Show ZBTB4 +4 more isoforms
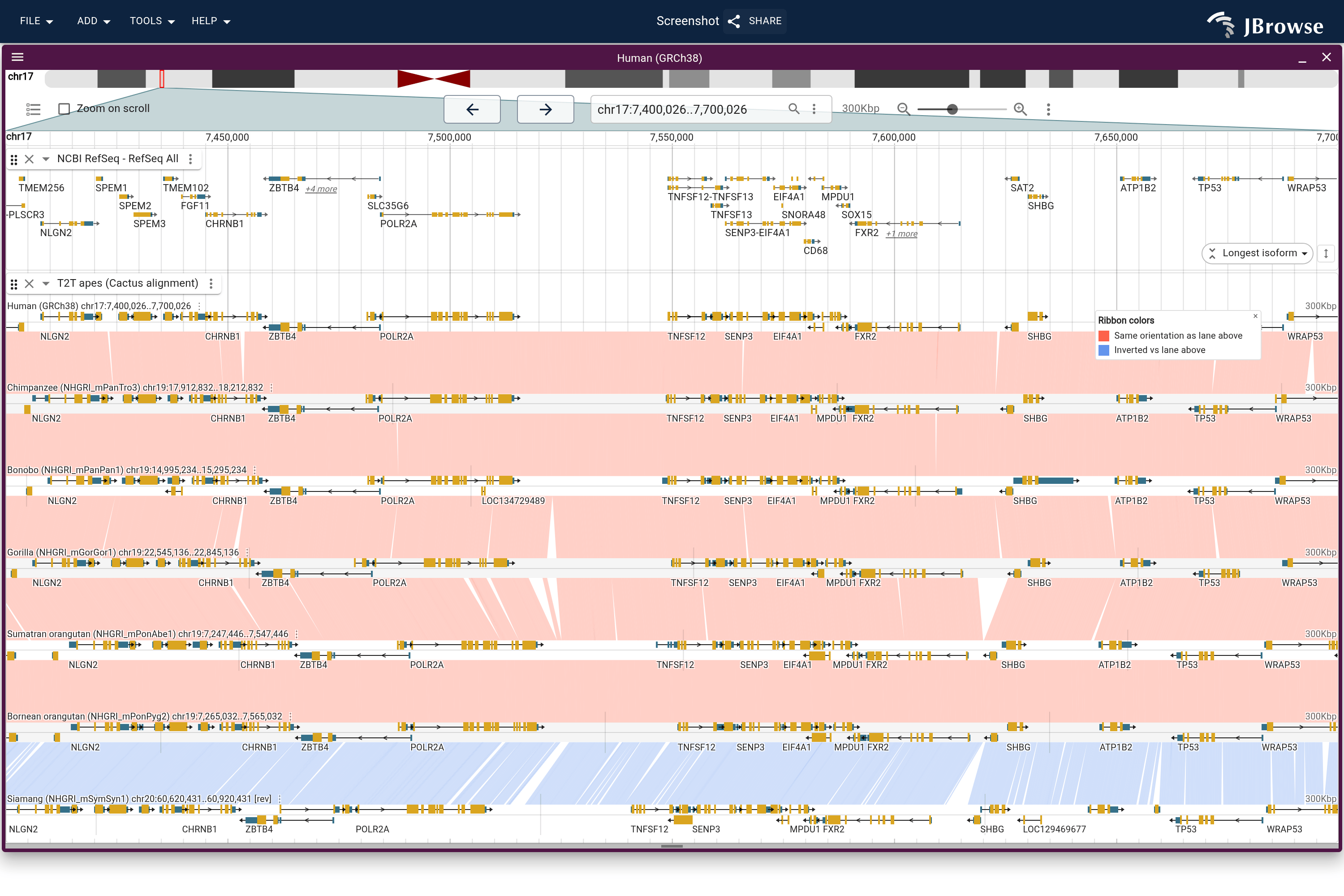The image size is (1344, 896). pyautogui.click(x=321, y=189)
